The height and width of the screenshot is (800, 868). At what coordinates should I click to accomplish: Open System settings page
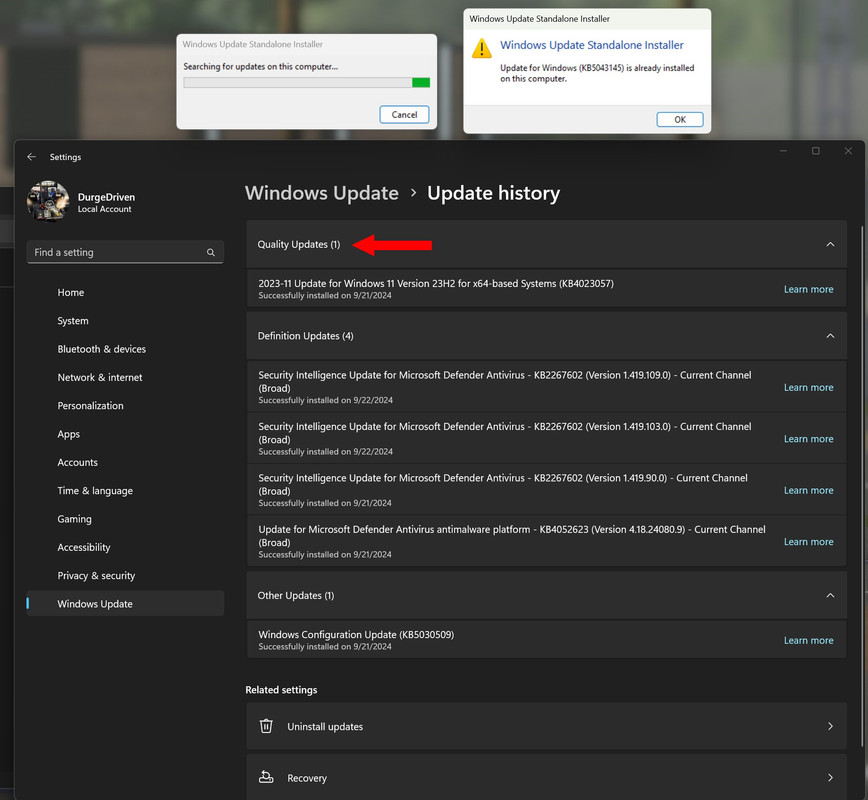[125, 321]
